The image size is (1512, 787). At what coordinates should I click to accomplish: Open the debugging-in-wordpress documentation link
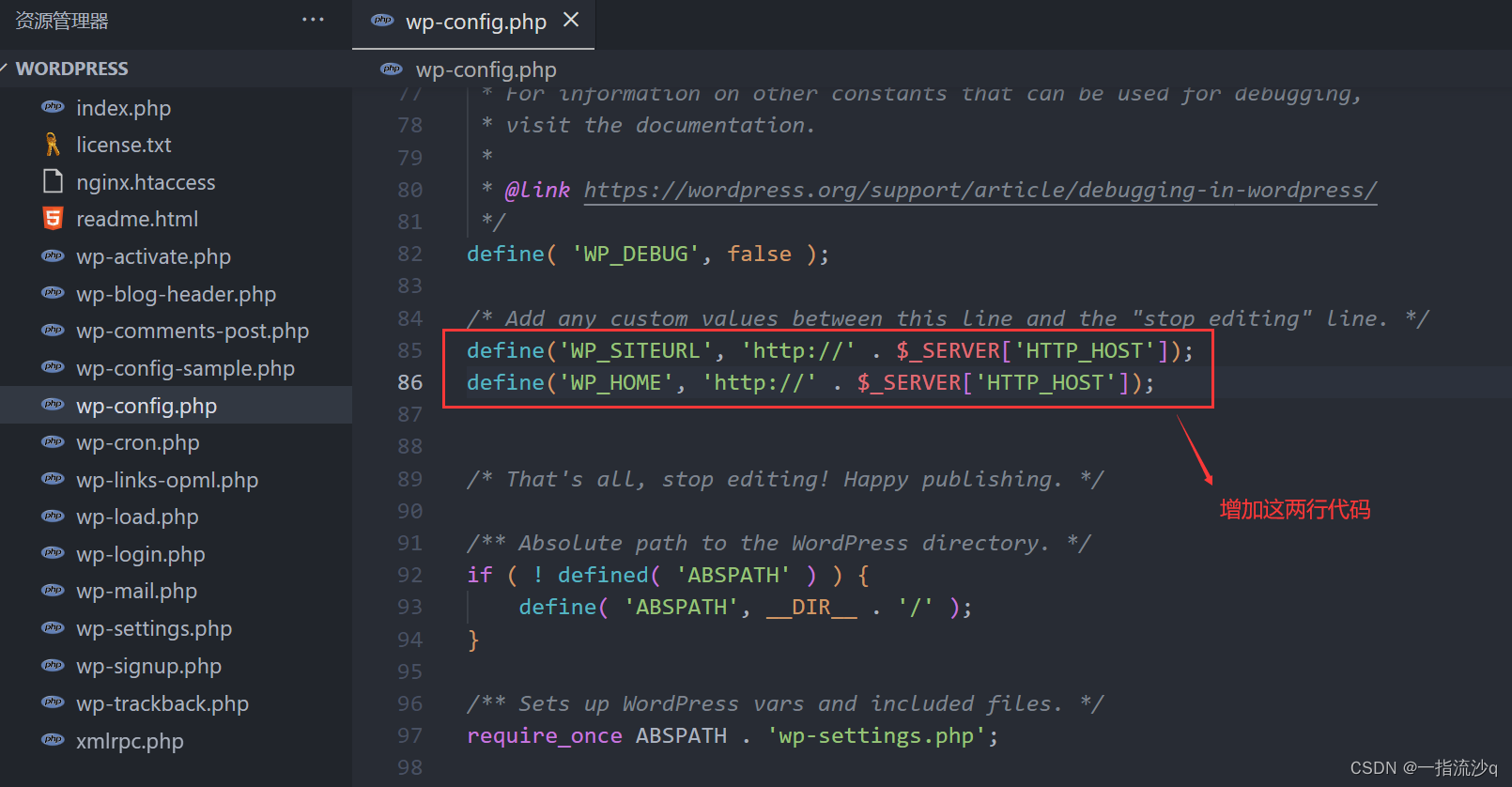980,190
